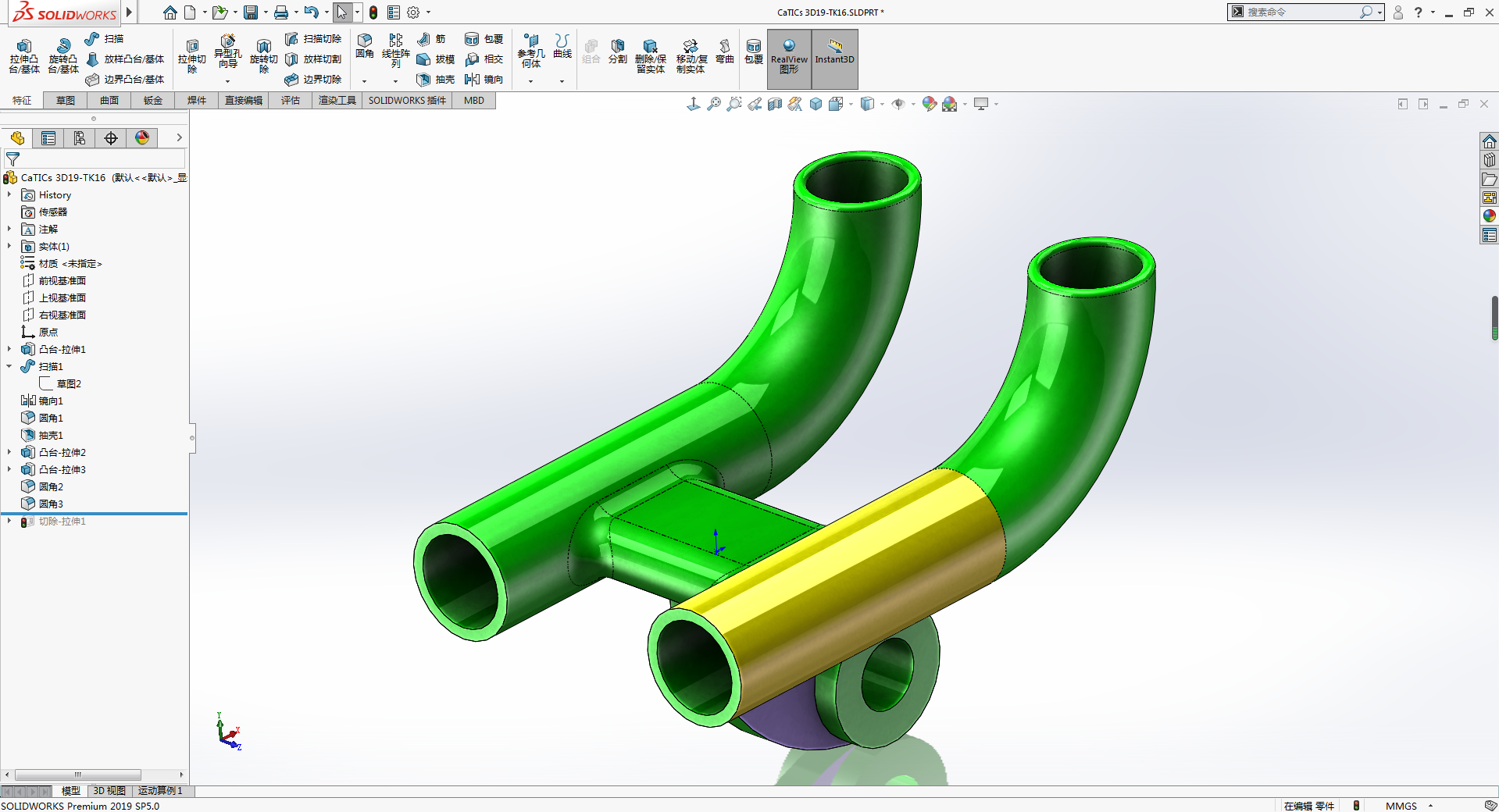Open the SOLIDWORKS 插件 add-ins tab
1499x812 pixels.
407,101
